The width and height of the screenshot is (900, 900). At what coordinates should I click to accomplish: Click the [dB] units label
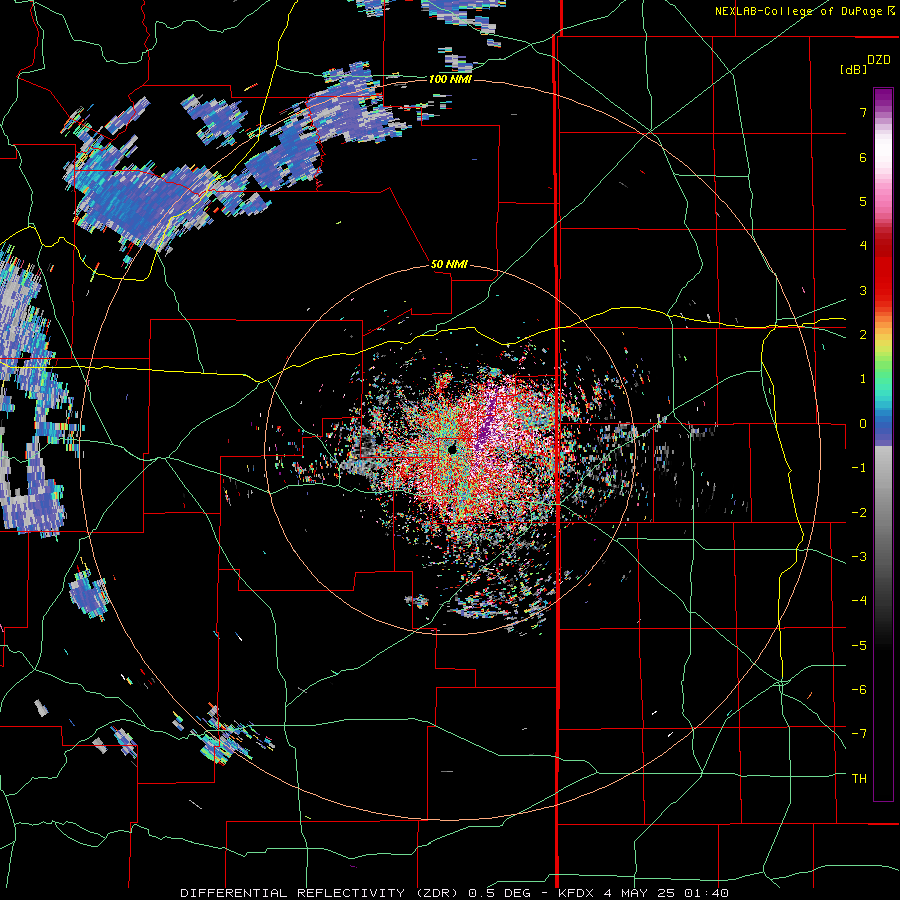pyautogui.click(x=854, y=69)
